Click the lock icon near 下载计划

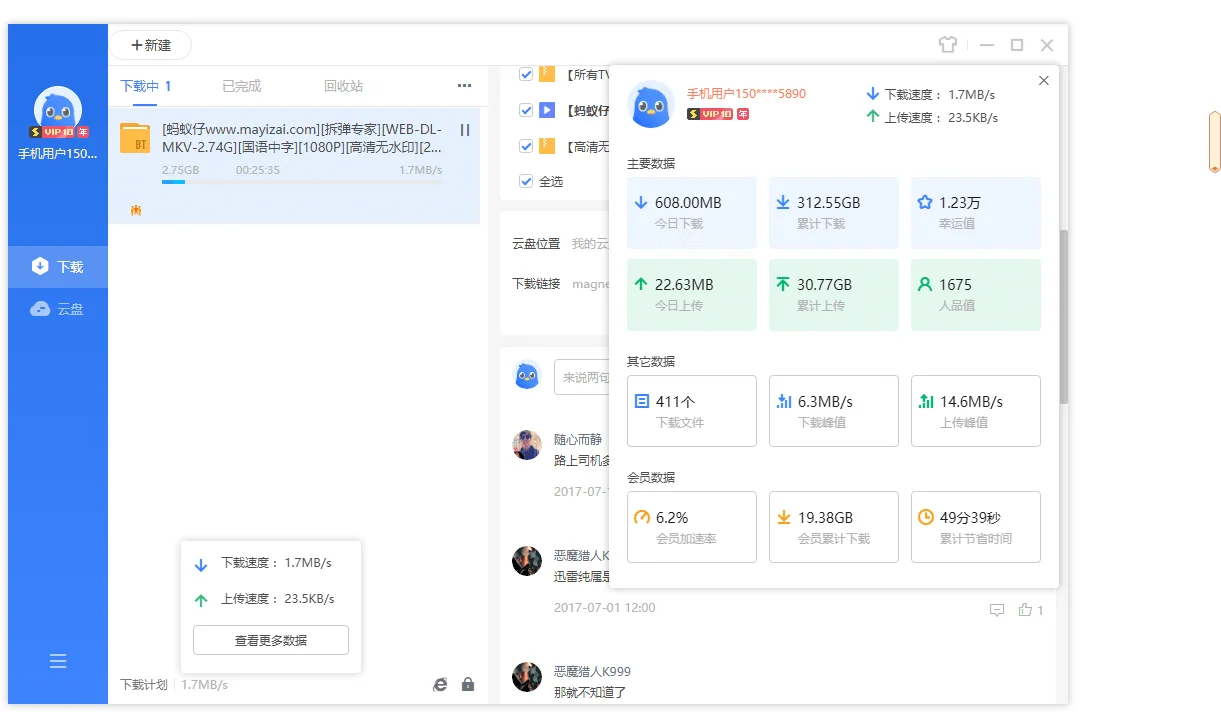[x=467, y=684]
